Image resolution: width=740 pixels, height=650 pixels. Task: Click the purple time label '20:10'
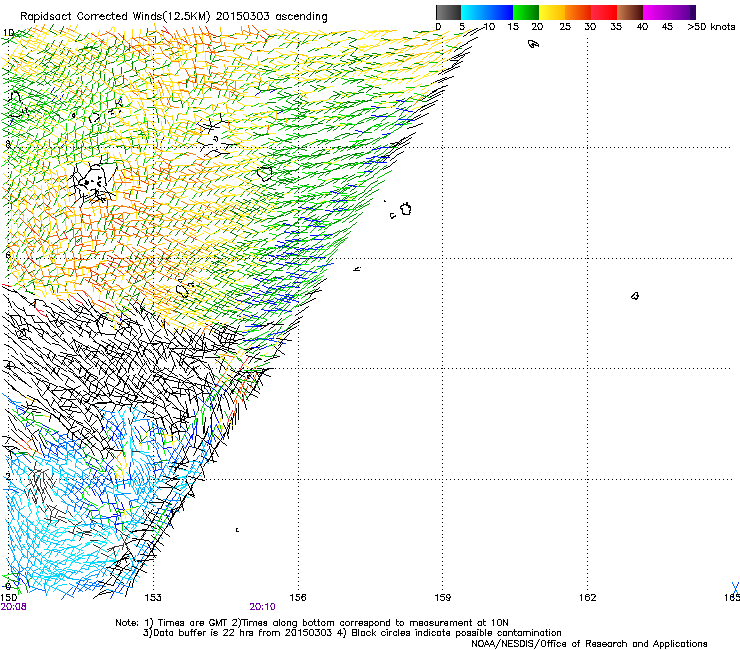click(x=262, y=607)
